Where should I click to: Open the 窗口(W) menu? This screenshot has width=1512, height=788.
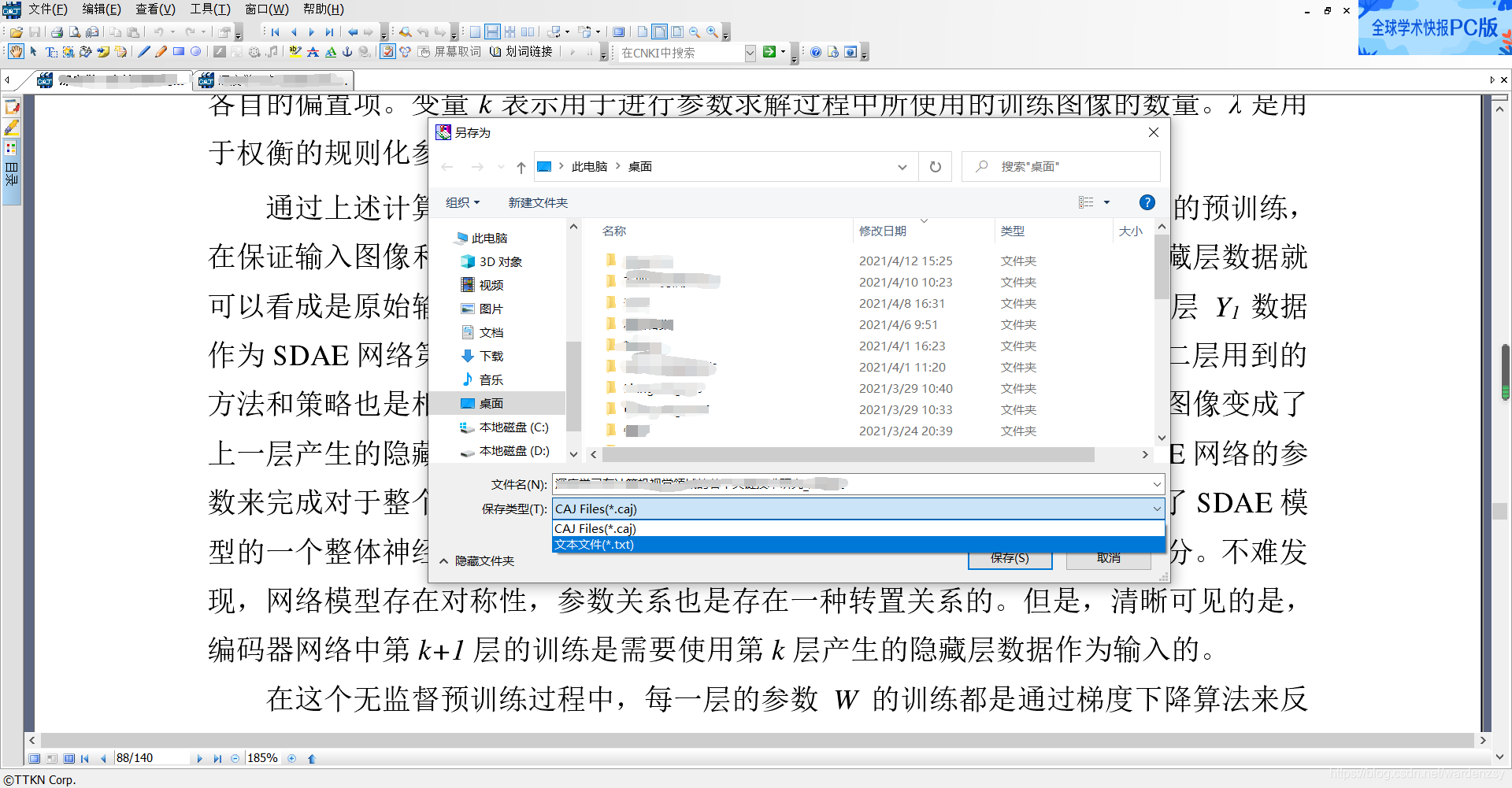[x=267, y=9]
